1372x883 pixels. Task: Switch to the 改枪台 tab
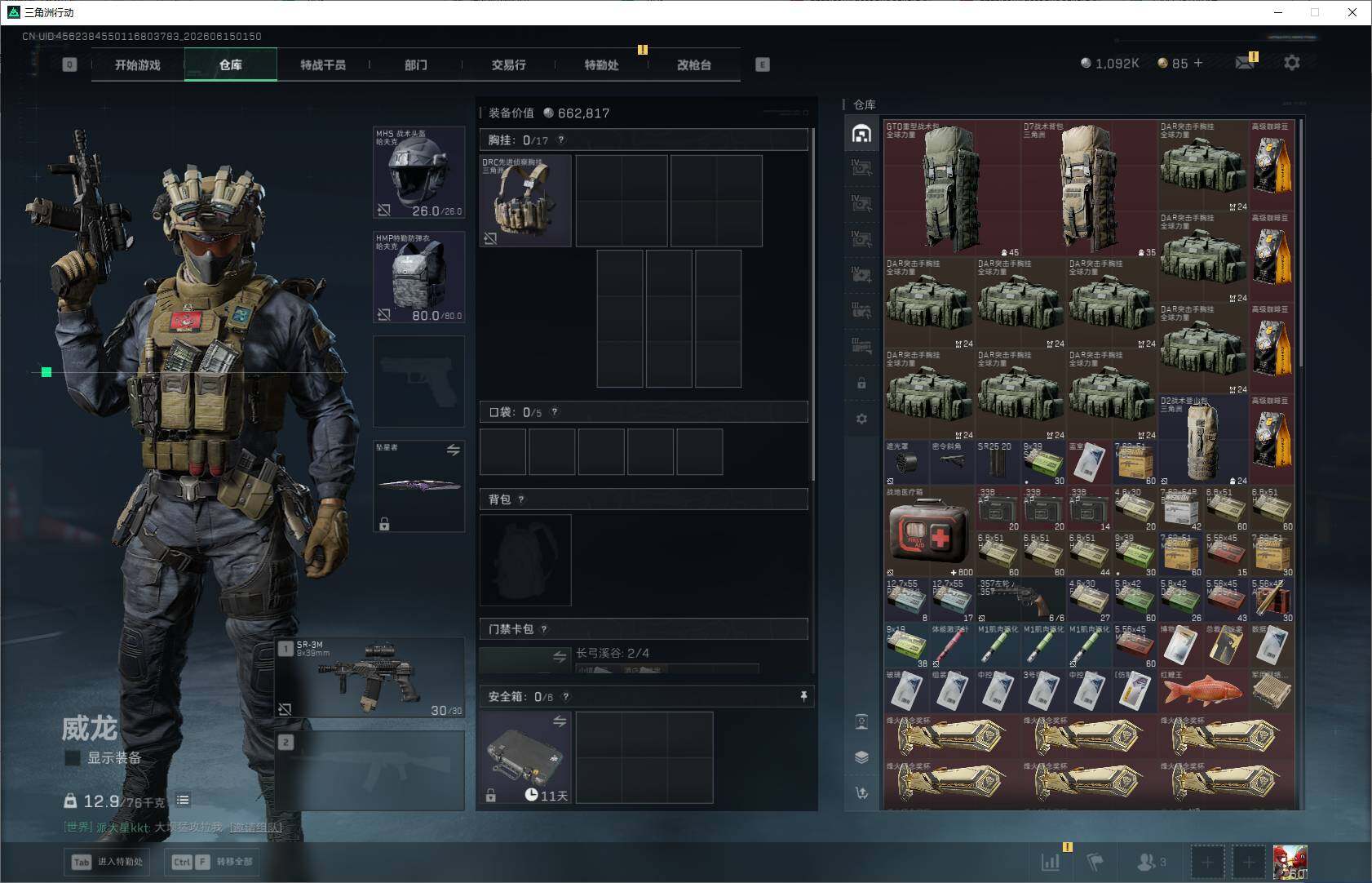tap(694, 64)
